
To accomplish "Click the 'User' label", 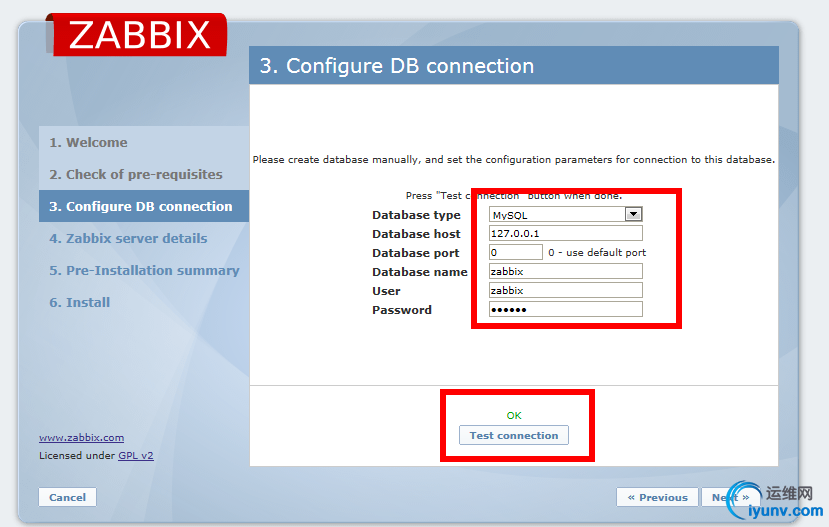I will click(386, 291).
